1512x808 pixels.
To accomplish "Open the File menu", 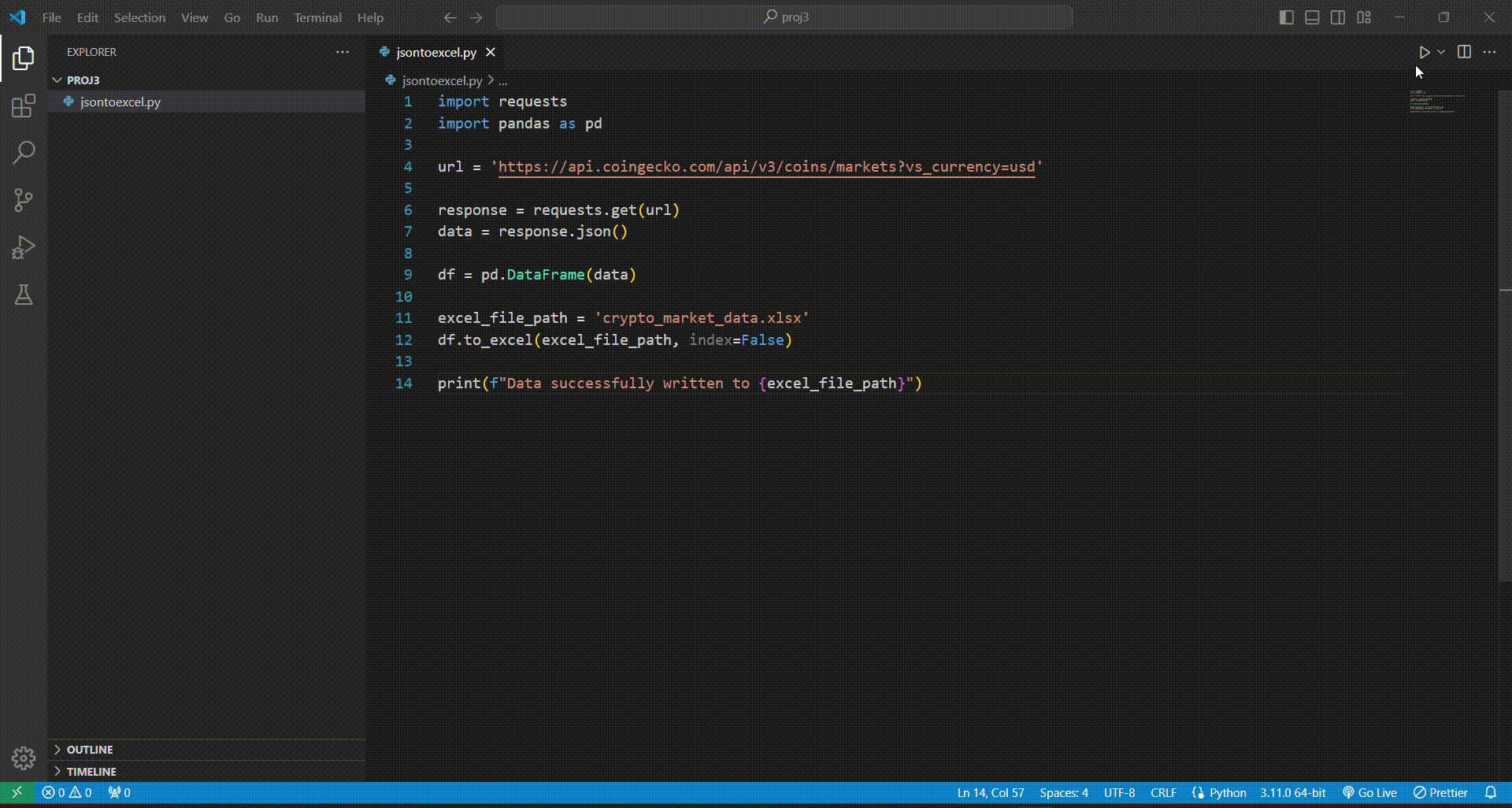I will click(52, 17).
